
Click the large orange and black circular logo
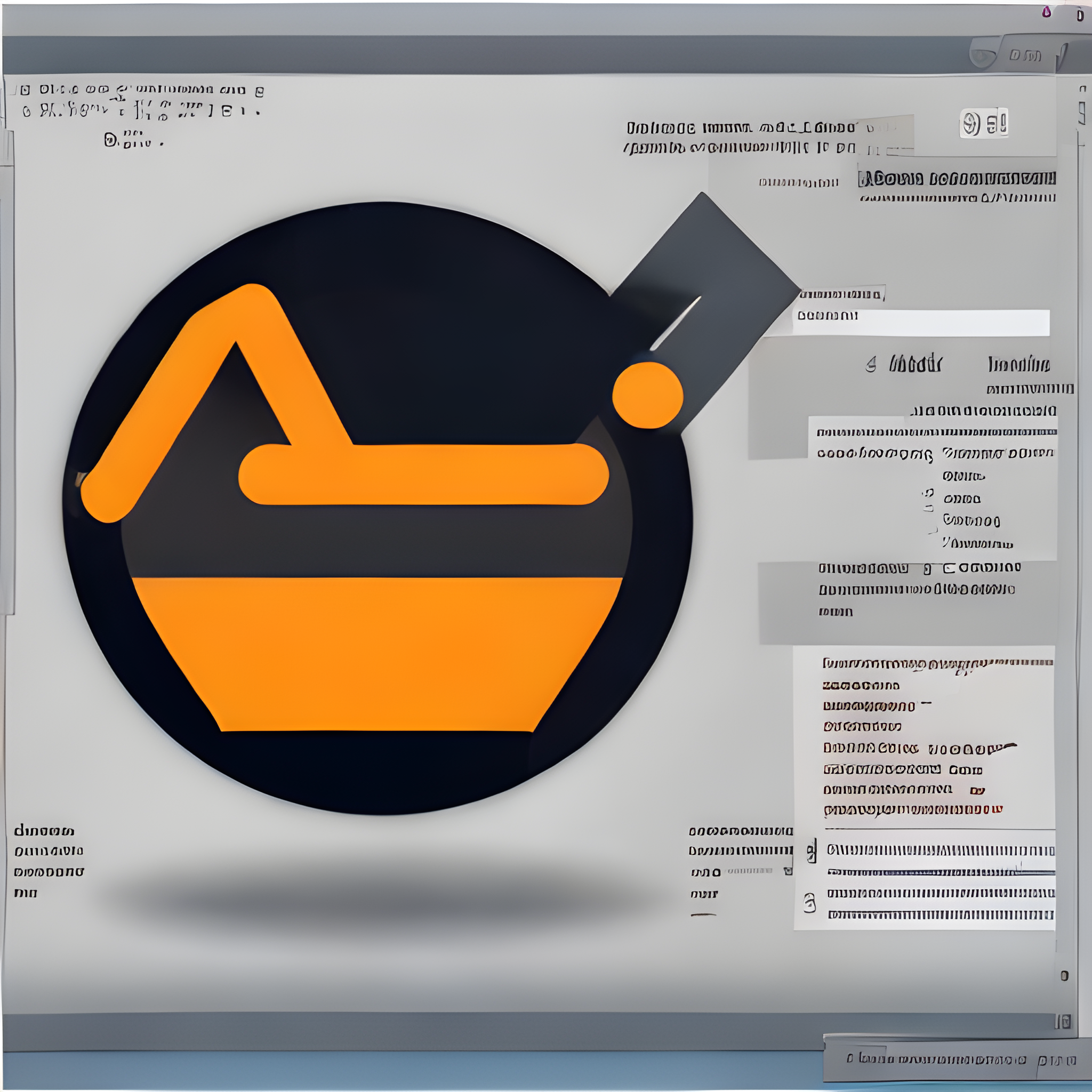click(x=378, y=508)
